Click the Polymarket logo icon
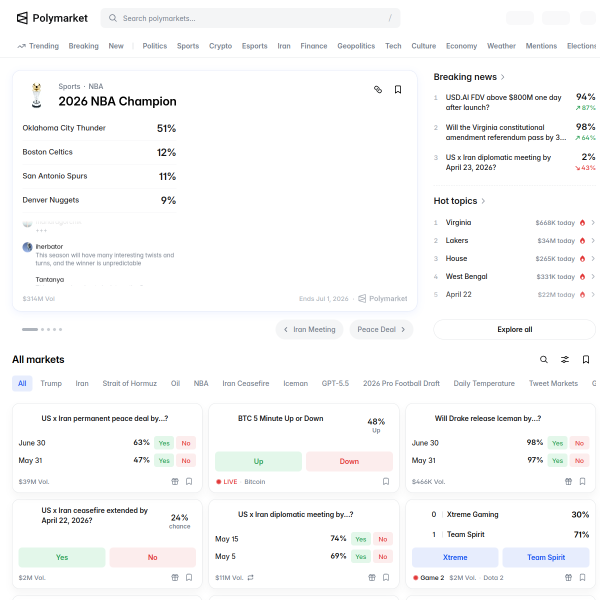The height and width of the screenshot is (600, 600). tap(22, 18)
